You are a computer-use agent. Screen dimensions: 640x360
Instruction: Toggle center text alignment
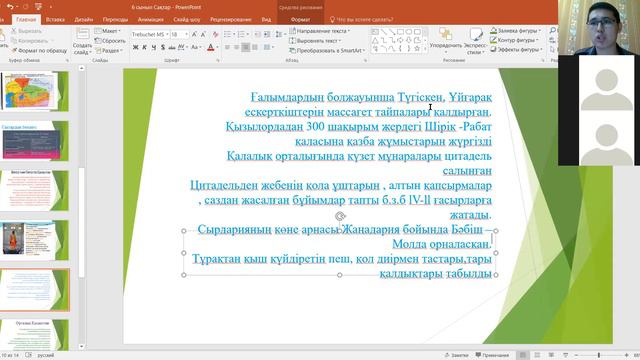[x=236, y=47]
